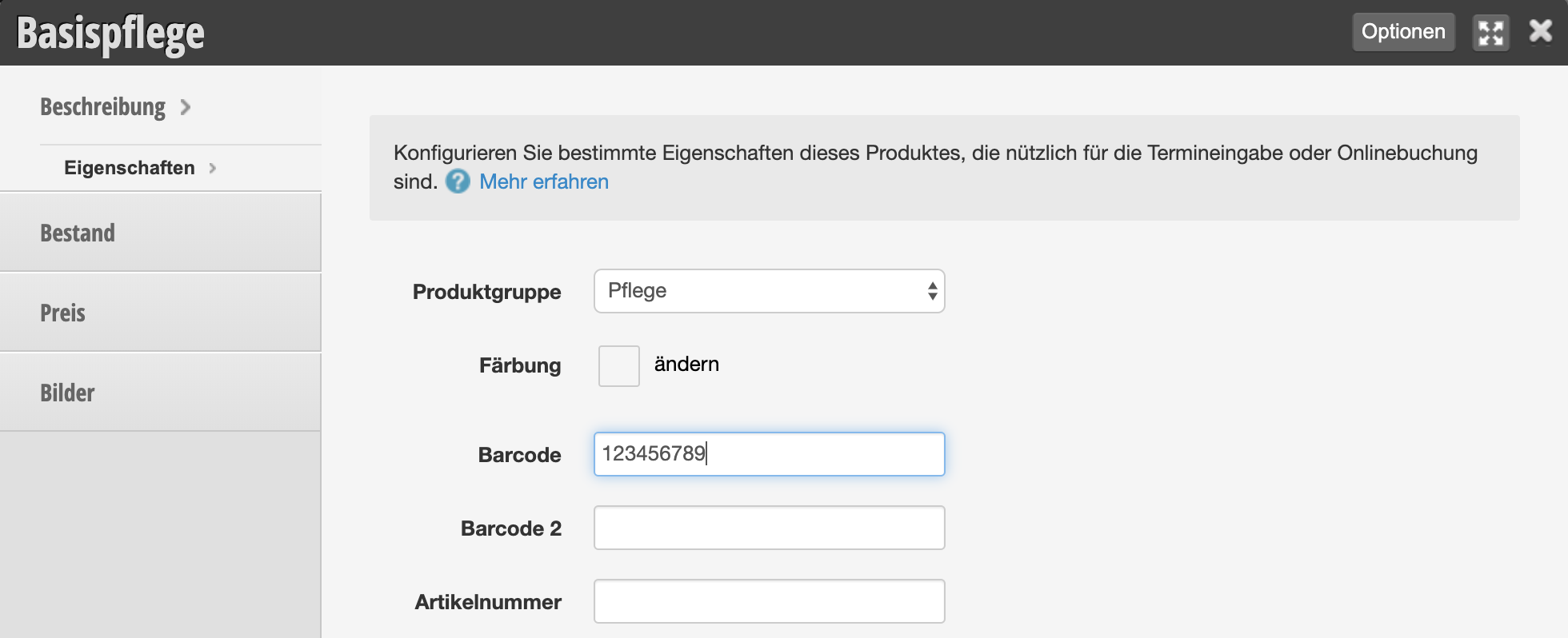This screenshot has width=1568, height=638.
Task: Click the Basispflege dialog title
Action: [x=110, y=34]
